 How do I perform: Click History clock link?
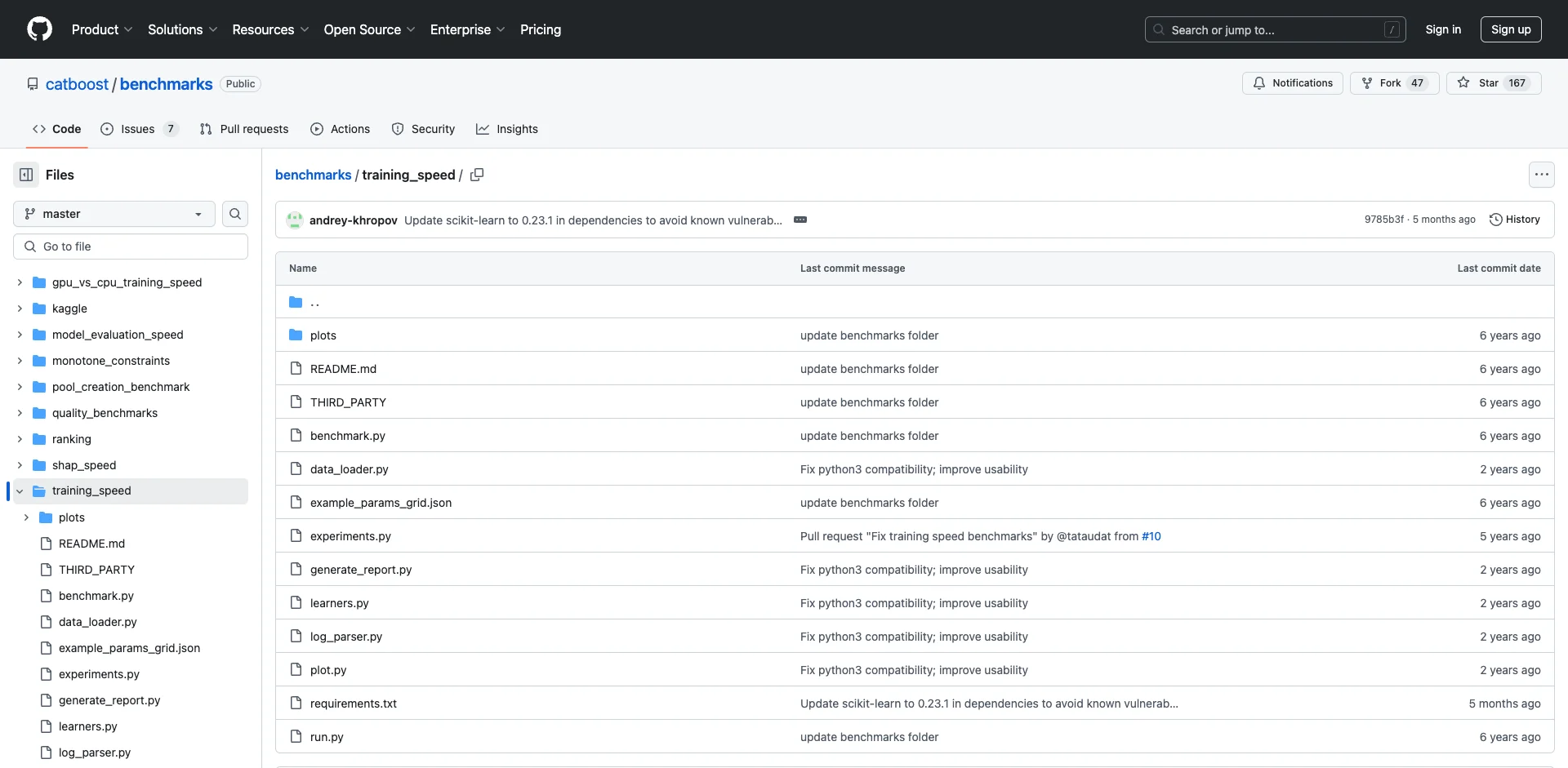[x=1515, y=220]
